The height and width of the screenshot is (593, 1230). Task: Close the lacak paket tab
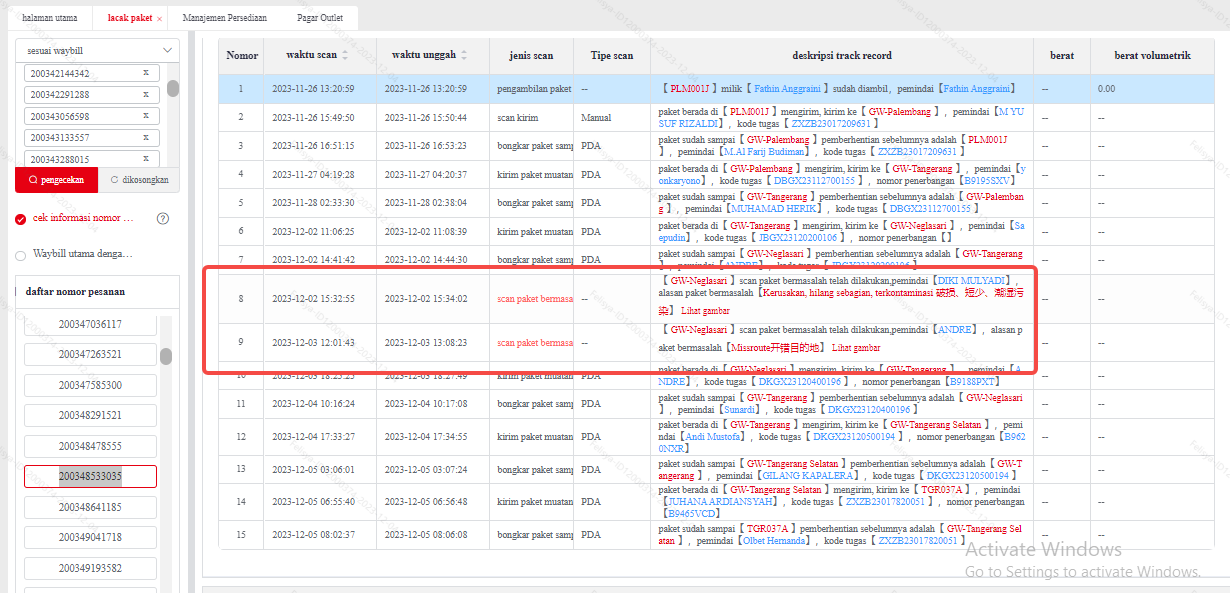(x=159, y=19)
